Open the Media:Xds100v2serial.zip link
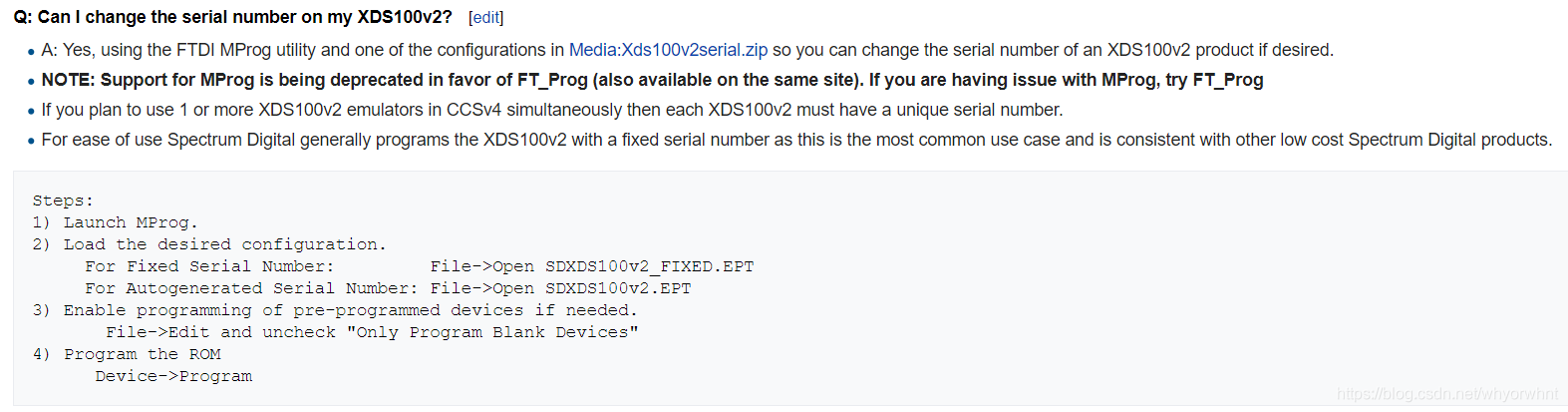Screen dimensions: 1568x412 pyautogui.click(x=668, y=50)
